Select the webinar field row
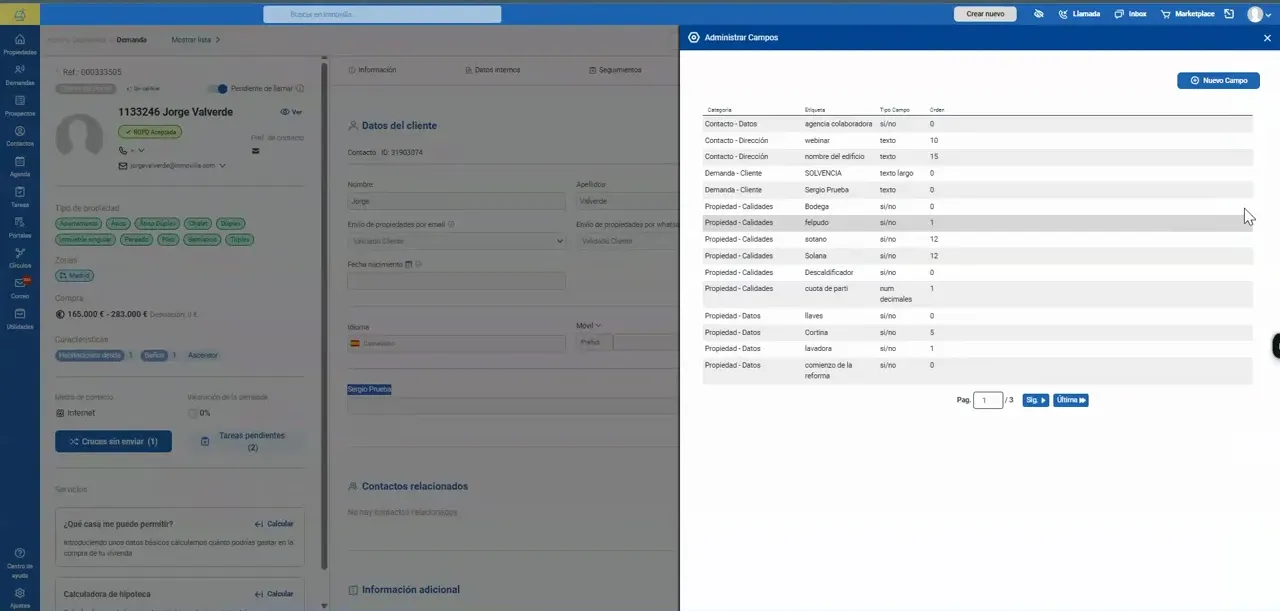 pos(977,141)
